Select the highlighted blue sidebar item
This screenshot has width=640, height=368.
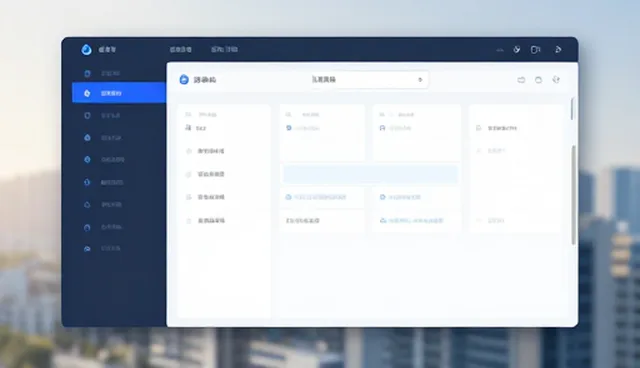[x=119, y=93]
